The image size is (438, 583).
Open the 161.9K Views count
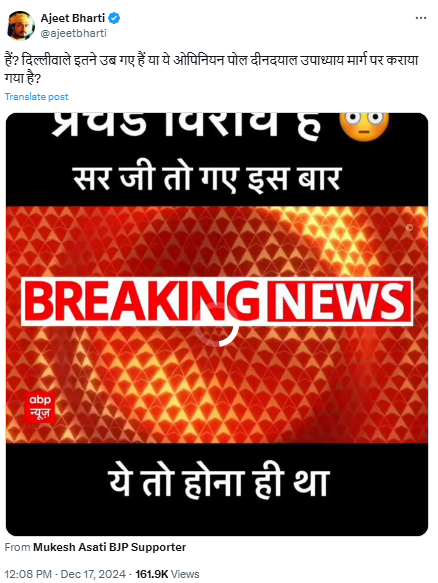(x=167, y=574)
